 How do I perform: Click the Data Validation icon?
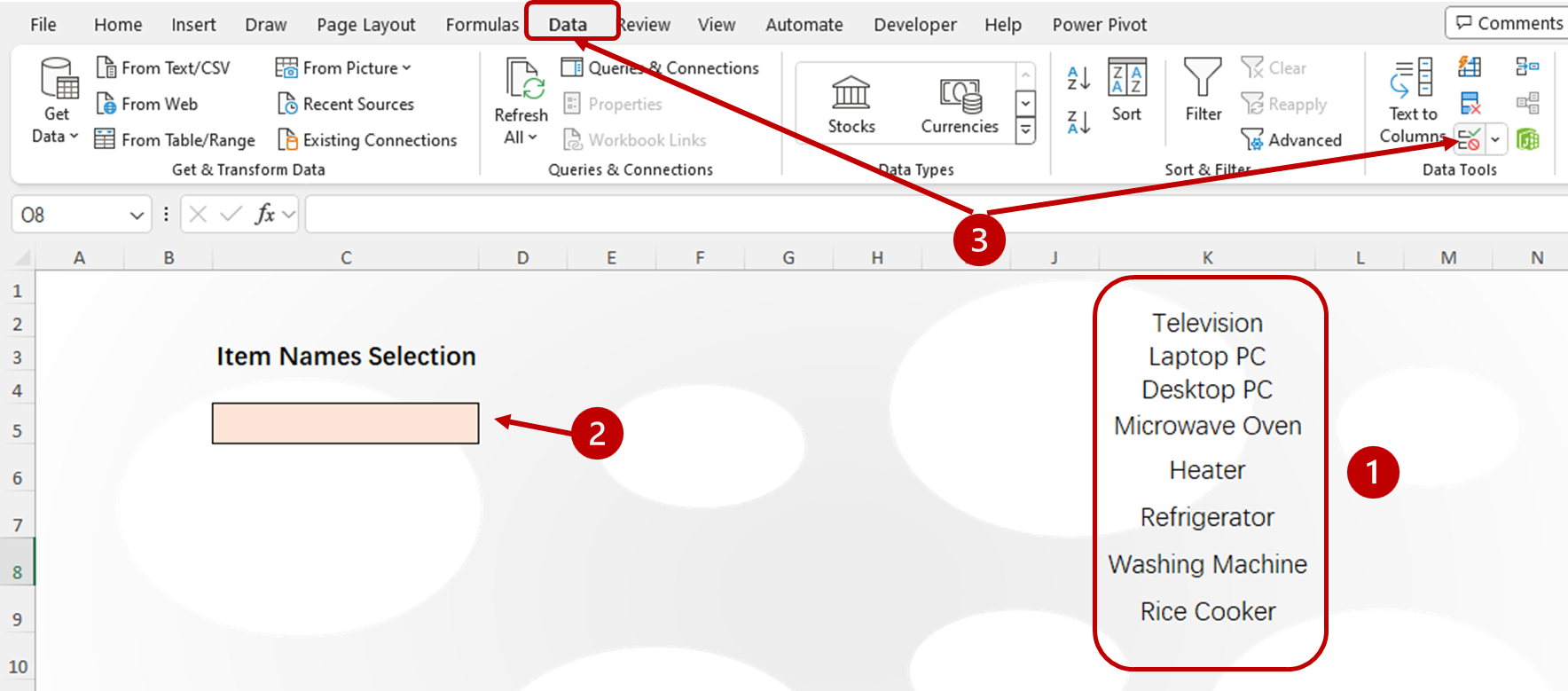[x=1469, y=139]
